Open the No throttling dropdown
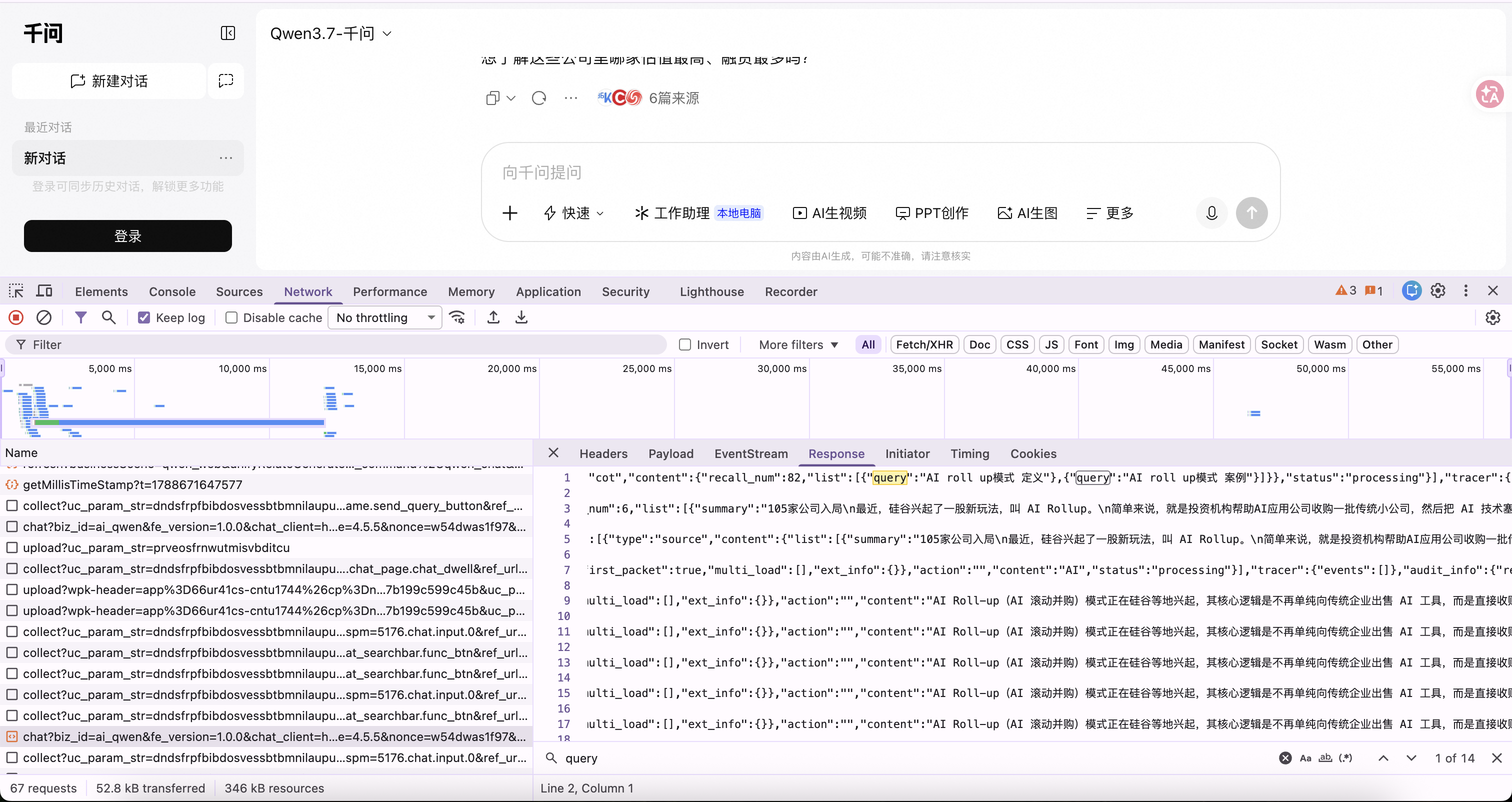The width and height of the screenshot is (1512, 802). [x=385, y=317]
